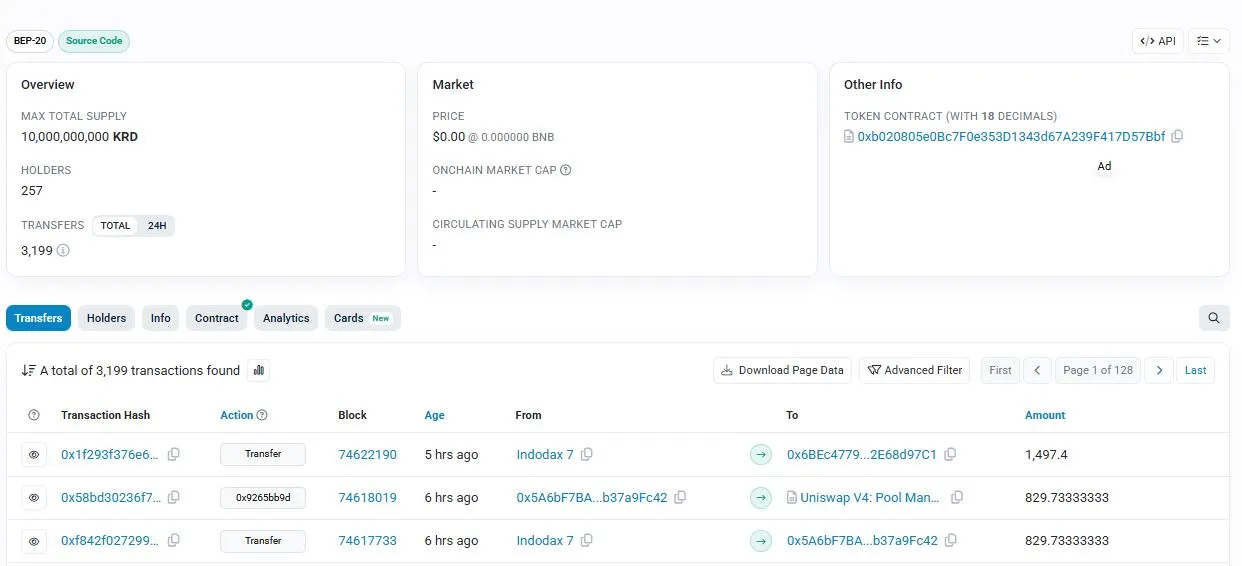Switch transfers count to TOTAL
The width and height of the screenshot is (1242, 566).
click(x=115, y=226)
